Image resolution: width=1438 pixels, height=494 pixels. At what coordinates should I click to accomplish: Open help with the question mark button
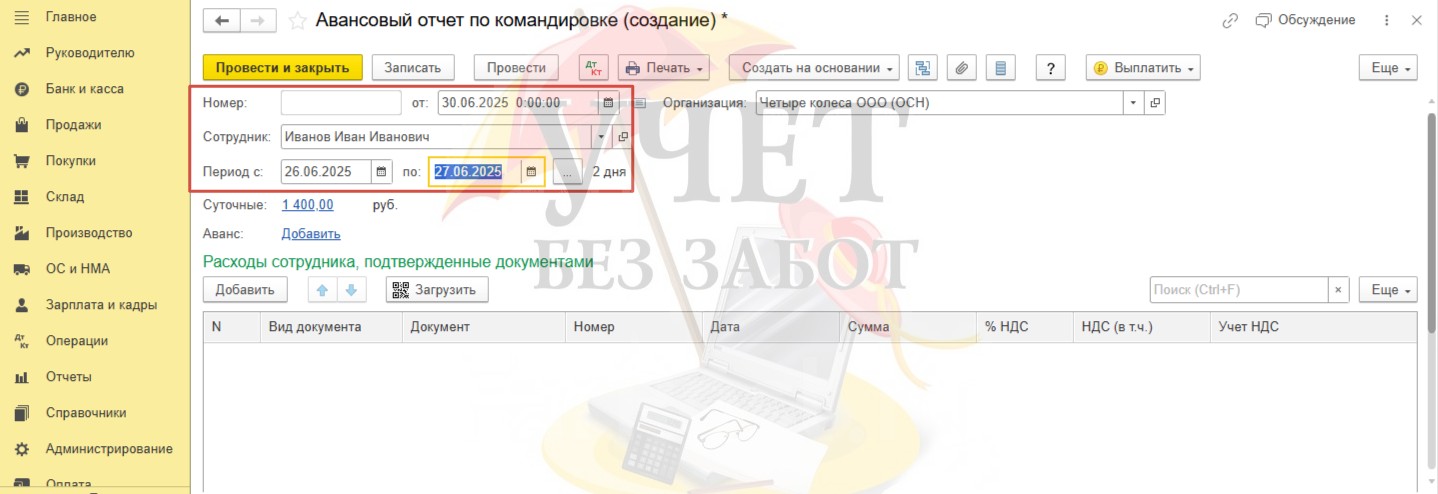point(1050,68)
